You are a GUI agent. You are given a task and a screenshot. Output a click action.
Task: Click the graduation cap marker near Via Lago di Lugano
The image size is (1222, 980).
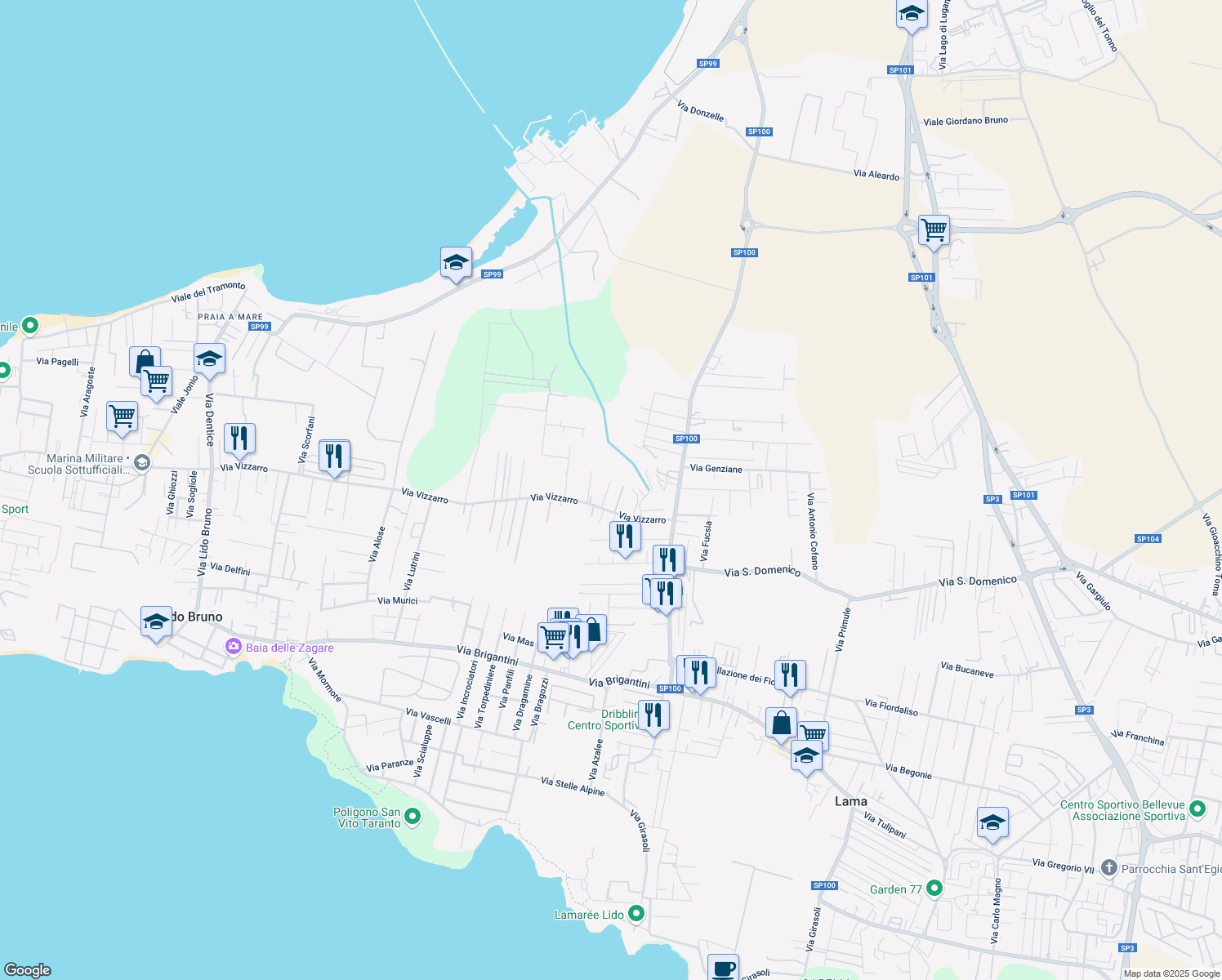click(912, 14)
